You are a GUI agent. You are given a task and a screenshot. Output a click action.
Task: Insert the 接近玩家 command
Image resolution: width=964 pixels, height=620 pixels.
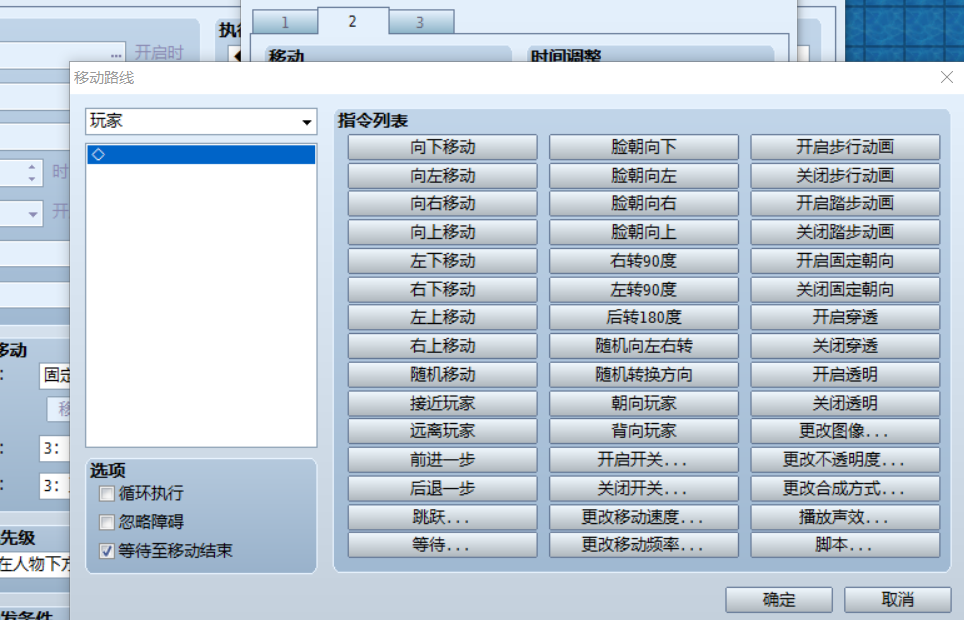click(443, 403)
